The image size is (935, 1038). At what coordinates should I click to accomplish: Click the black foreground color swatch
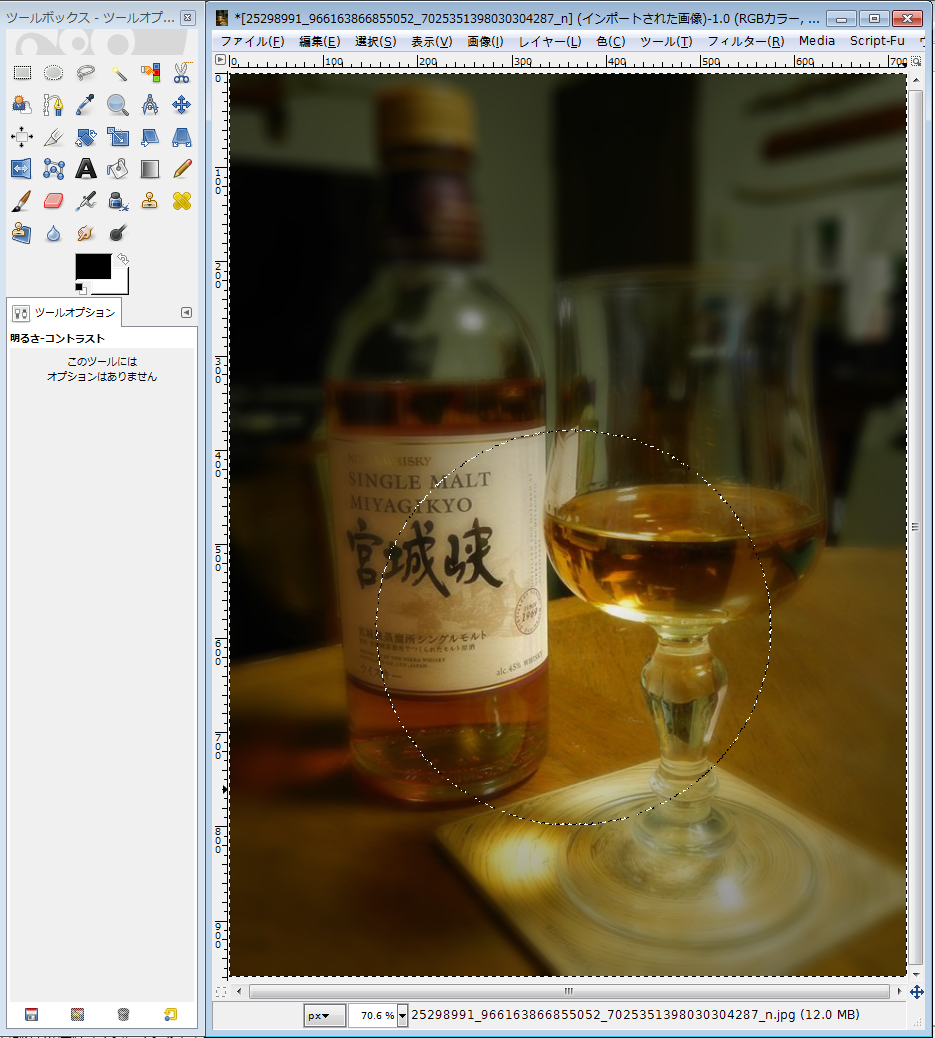click(92, 265)
